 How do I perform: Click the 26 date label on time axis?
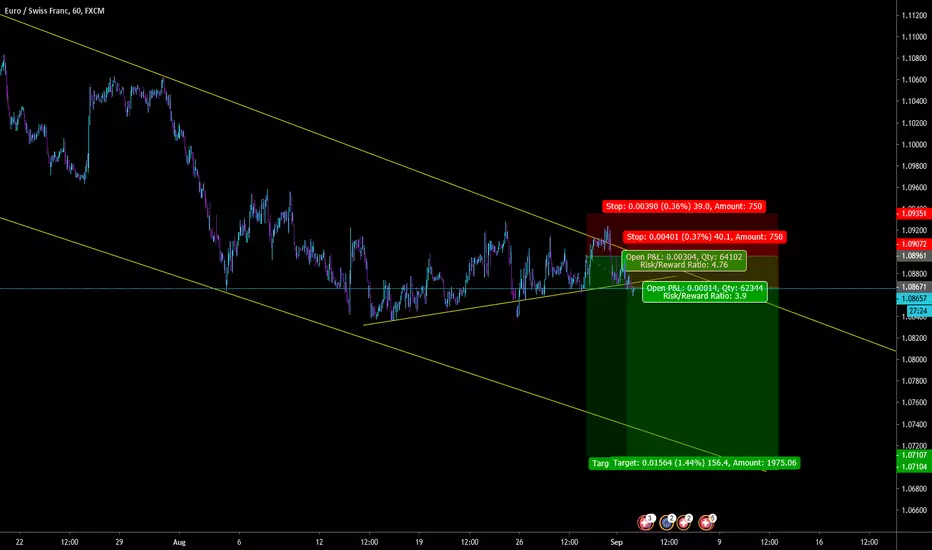tap(519, 542)
